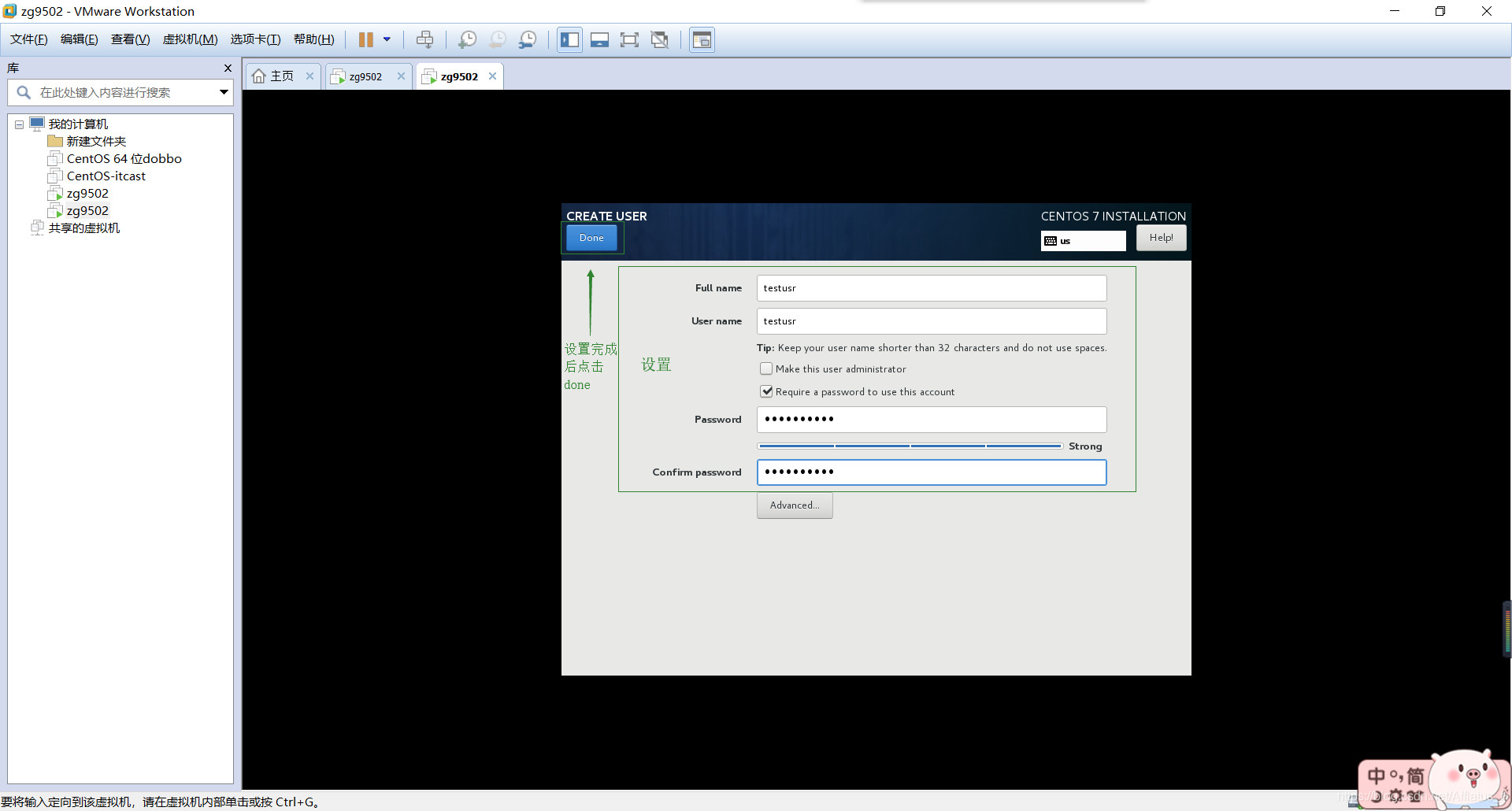1512x811 pixels.
Task: Click the console view icon
Action: [702, 39]
